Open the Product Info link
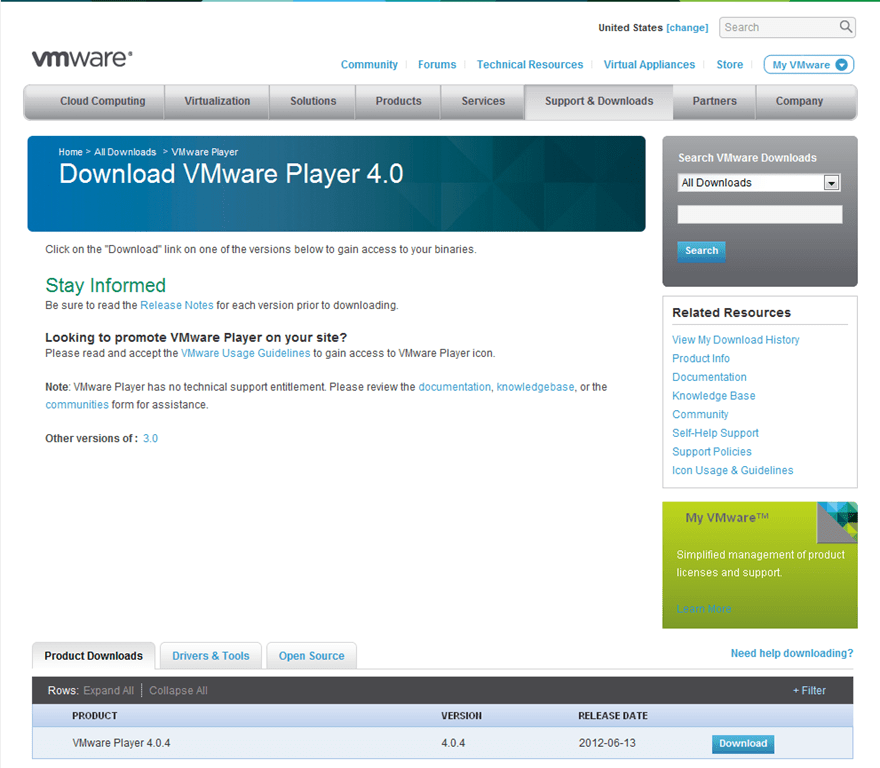Viewport: 880px width, 768px height. point(701,358)
